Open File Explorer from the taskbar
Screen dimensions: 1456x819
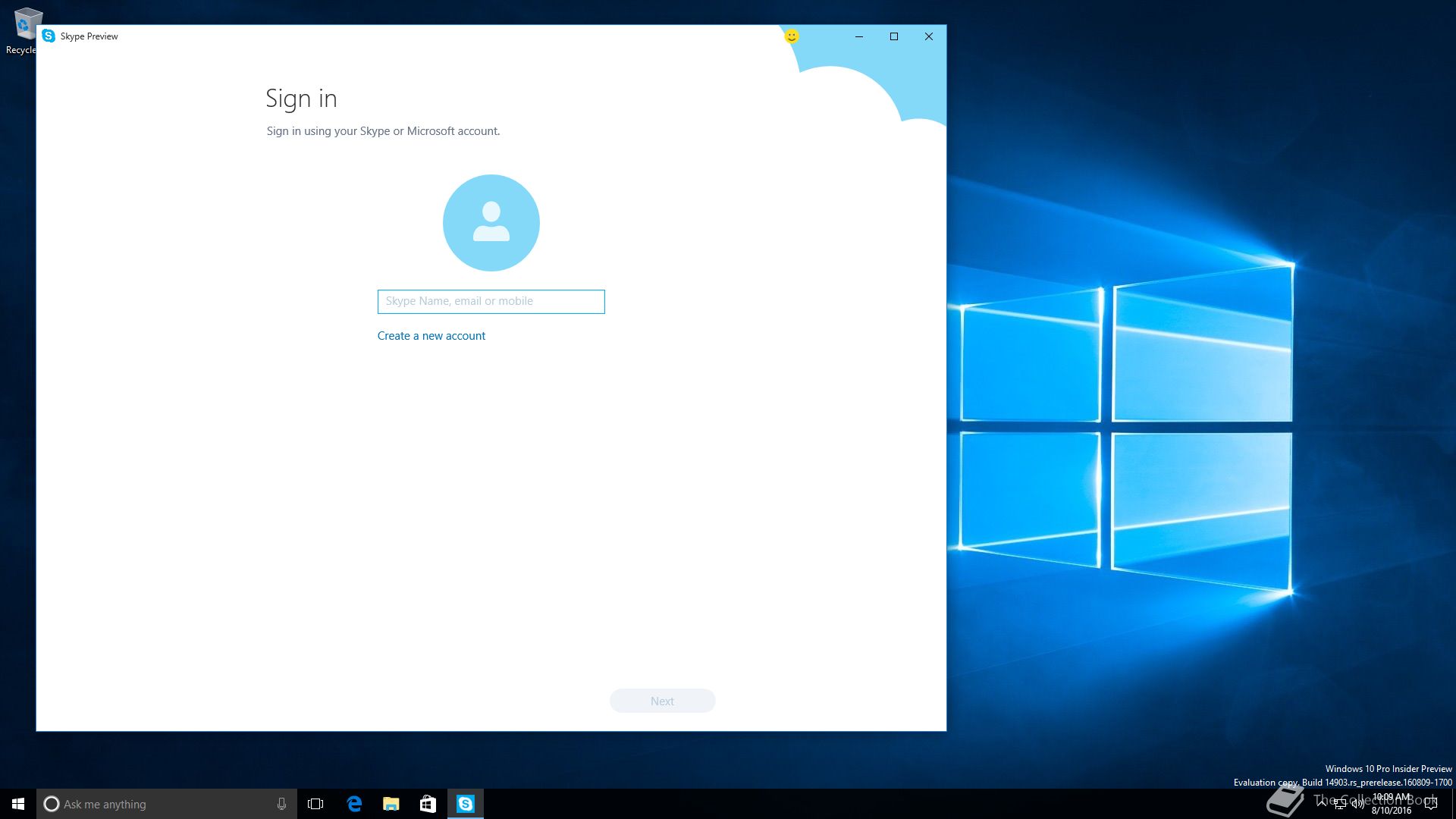(391, 804)
